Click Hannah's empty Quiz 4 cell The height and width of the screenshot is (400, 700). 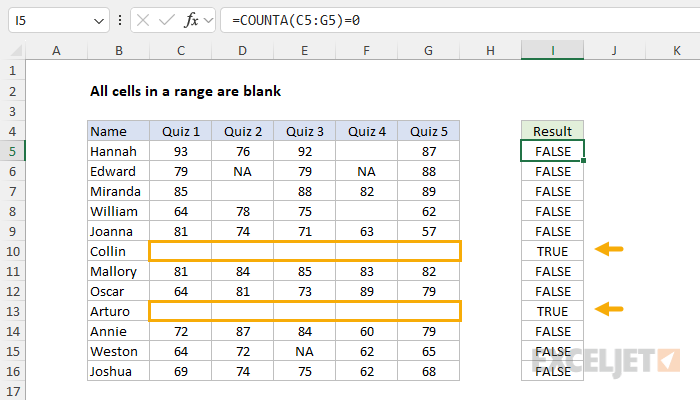pyautogui.click(x=367, y=151)
